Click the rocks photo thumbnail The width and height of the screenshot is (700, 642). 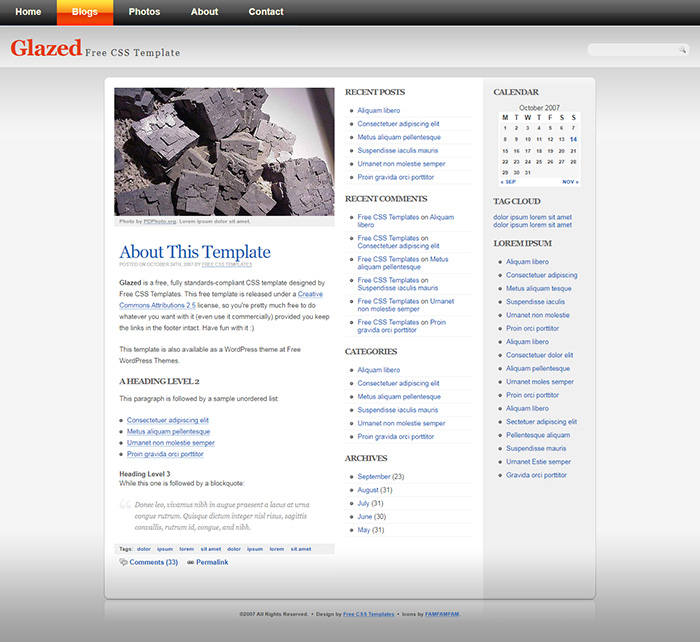224,152
